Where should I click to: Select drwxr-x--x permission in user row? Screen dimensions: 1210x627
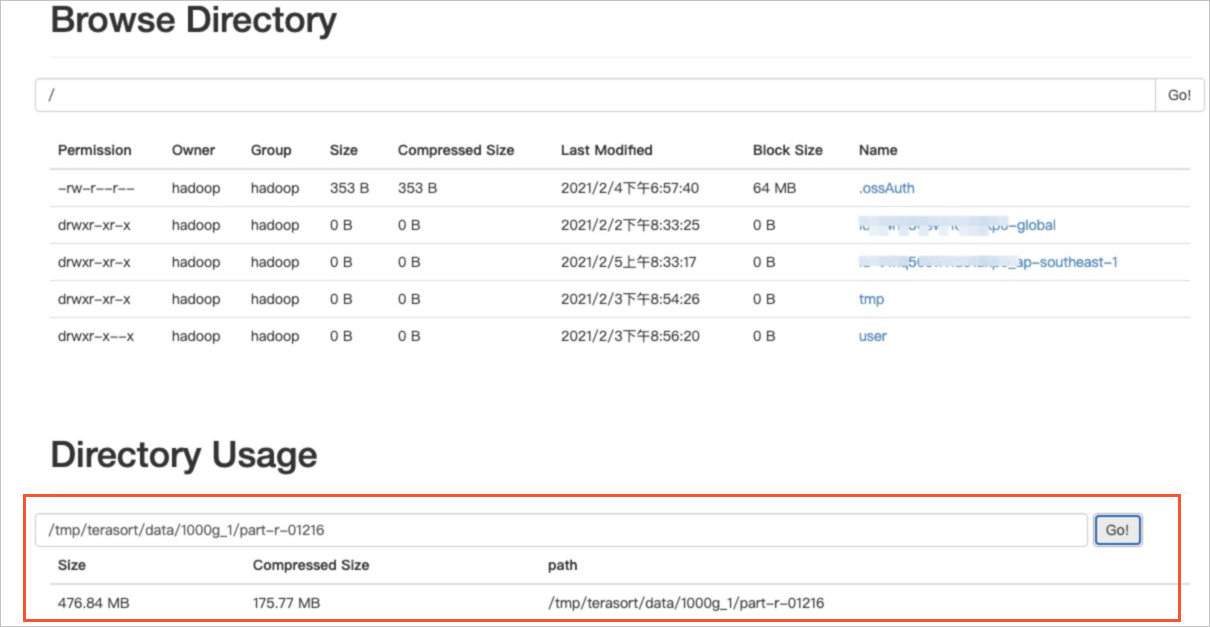(96, 336)
